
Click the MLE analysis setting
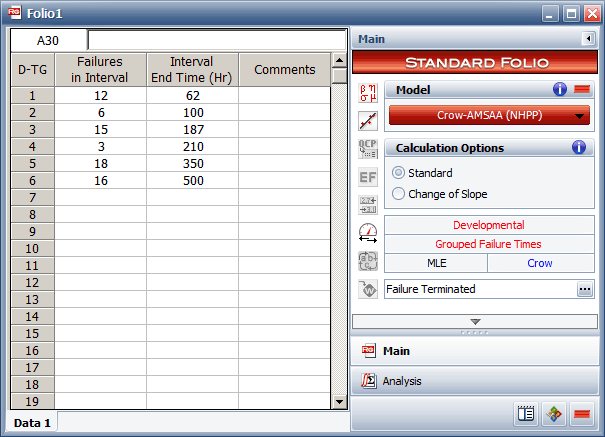(435, 263)
